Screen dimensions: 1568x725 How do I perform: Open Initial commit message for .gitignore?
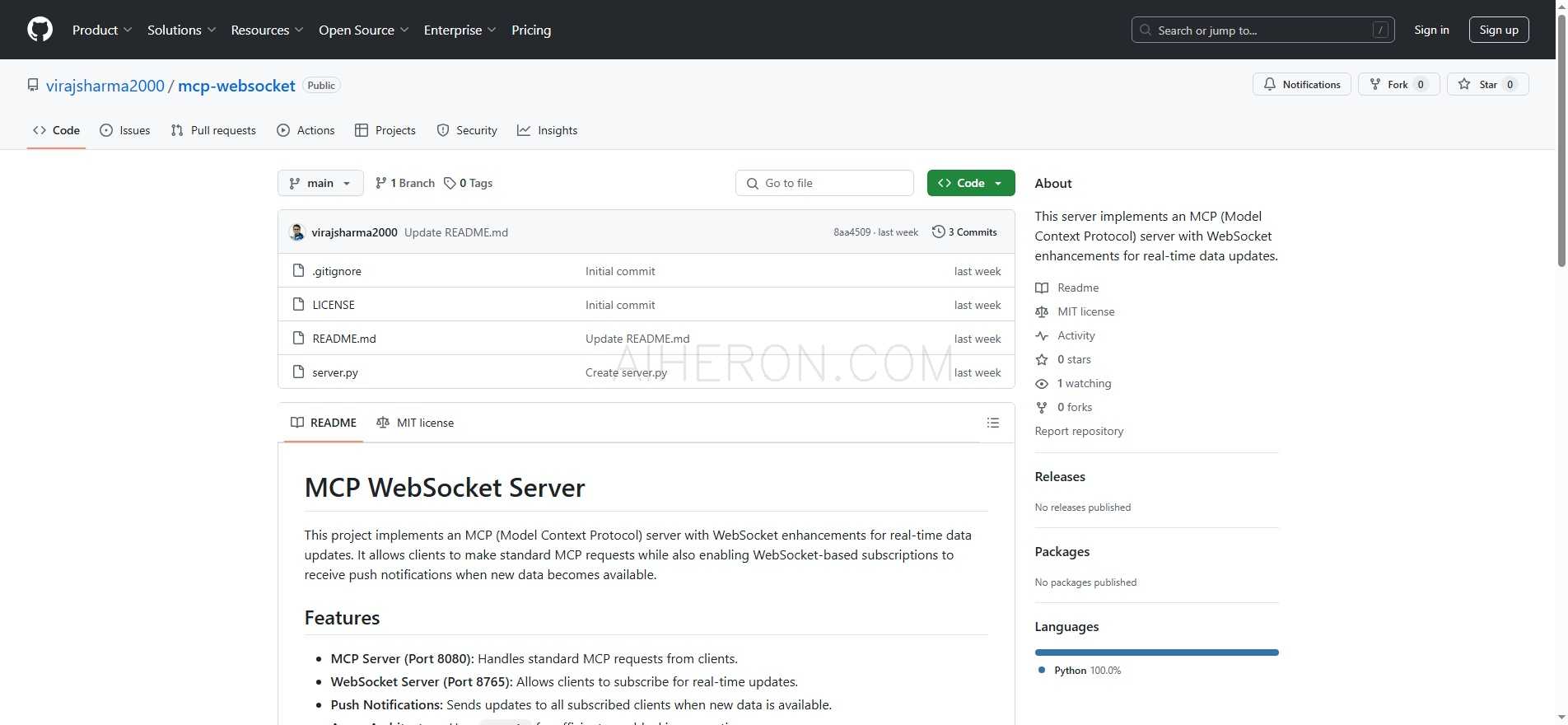point(620,271)
